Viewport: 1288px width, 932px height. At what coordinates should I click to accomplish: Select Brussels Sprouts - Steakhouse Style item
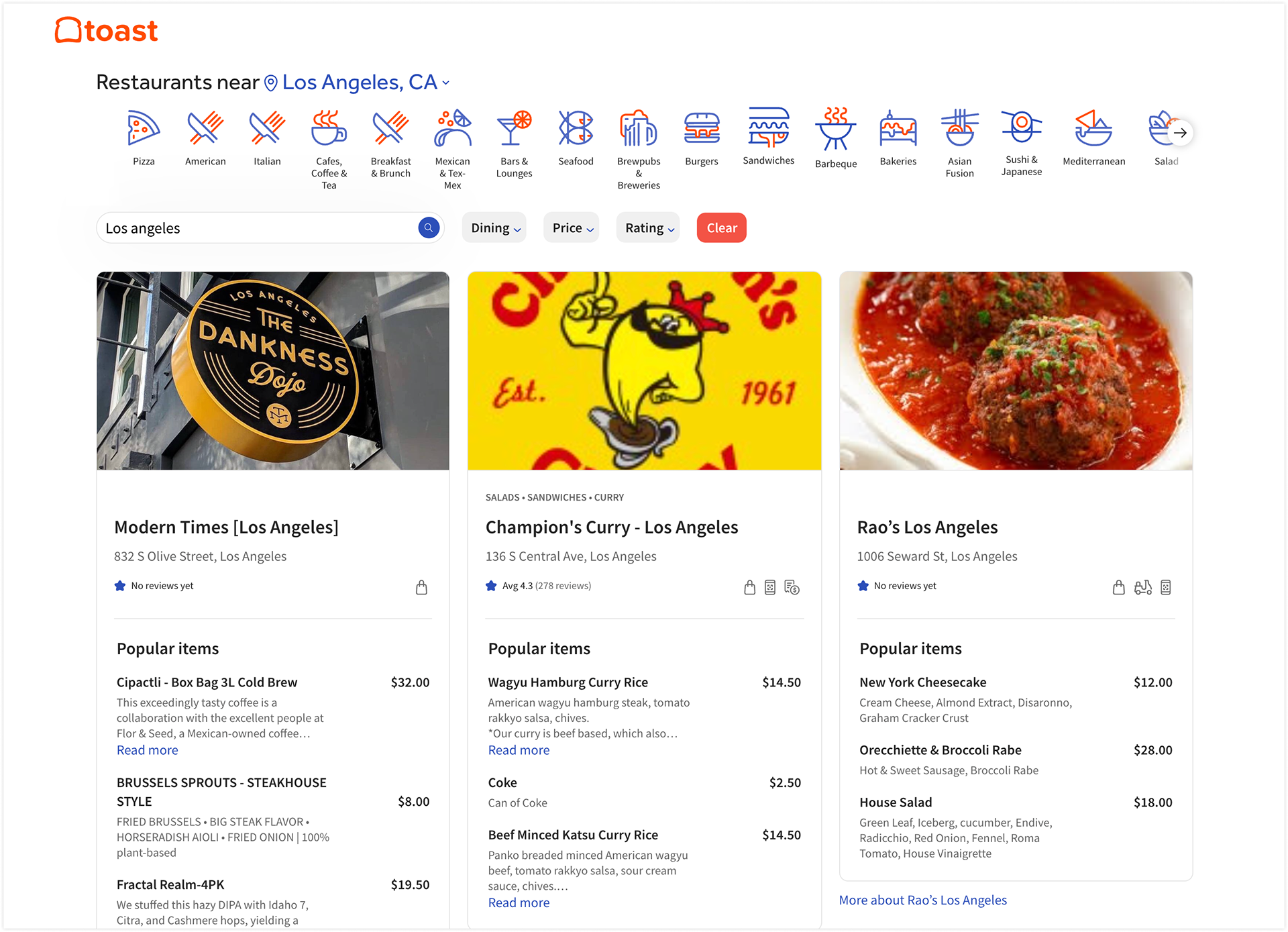point(221,792)
